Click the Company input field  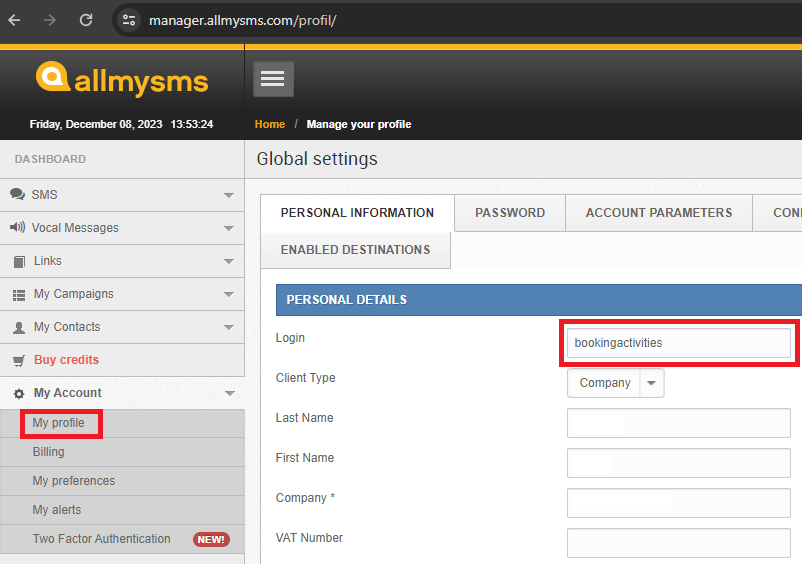pos(679,503)
